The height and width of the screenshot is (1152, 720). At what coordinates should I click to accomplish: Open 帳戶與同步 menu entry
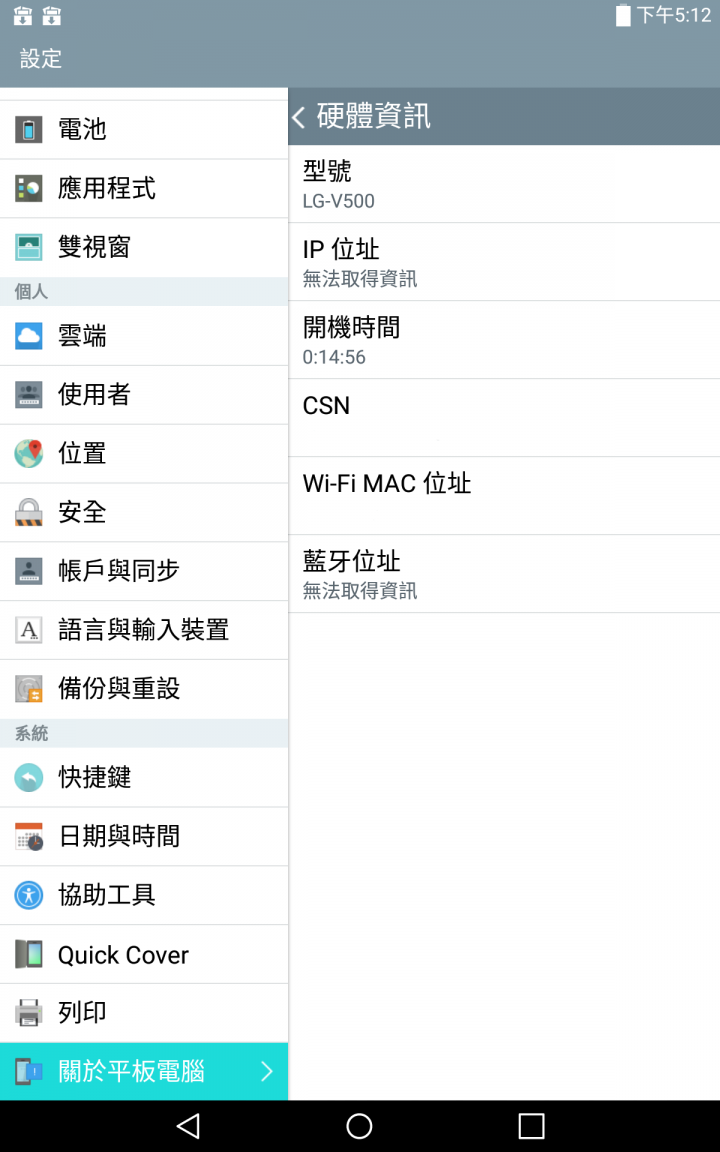(x=144, y=571)
